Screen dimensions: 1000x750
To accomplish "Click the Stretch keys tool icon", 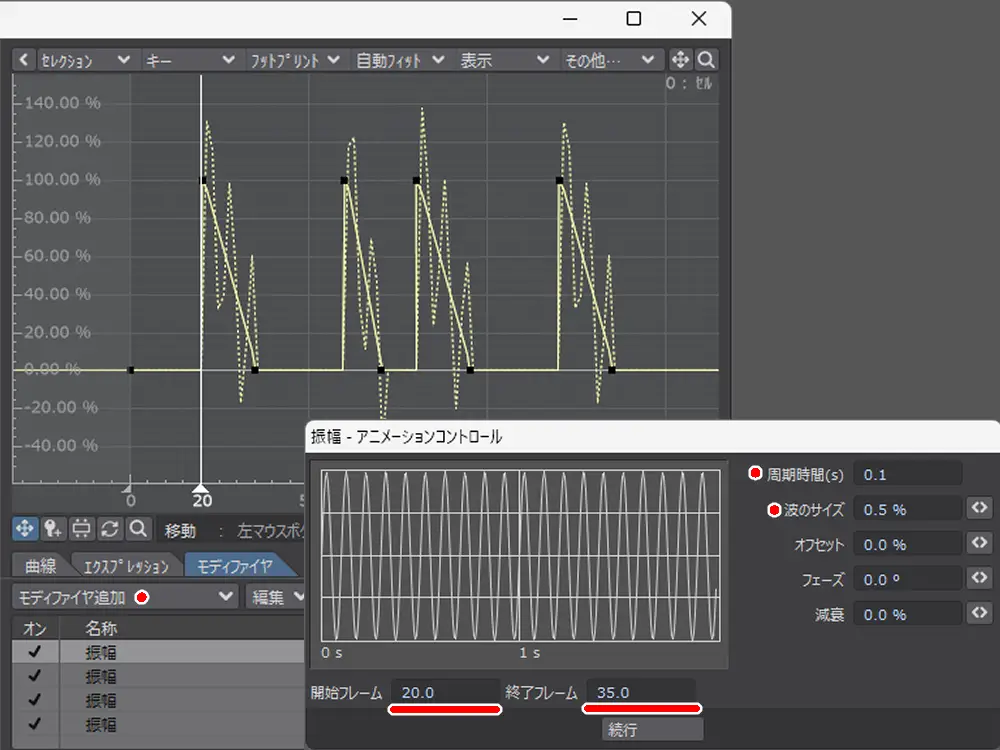I will (82, 528).
